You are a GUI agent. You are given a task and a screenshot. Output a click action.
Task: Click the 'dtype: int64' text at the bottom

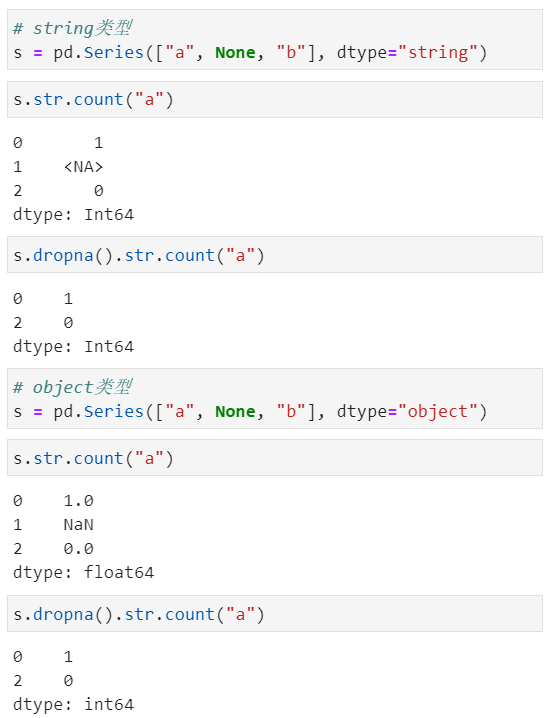tap(73, 704)
